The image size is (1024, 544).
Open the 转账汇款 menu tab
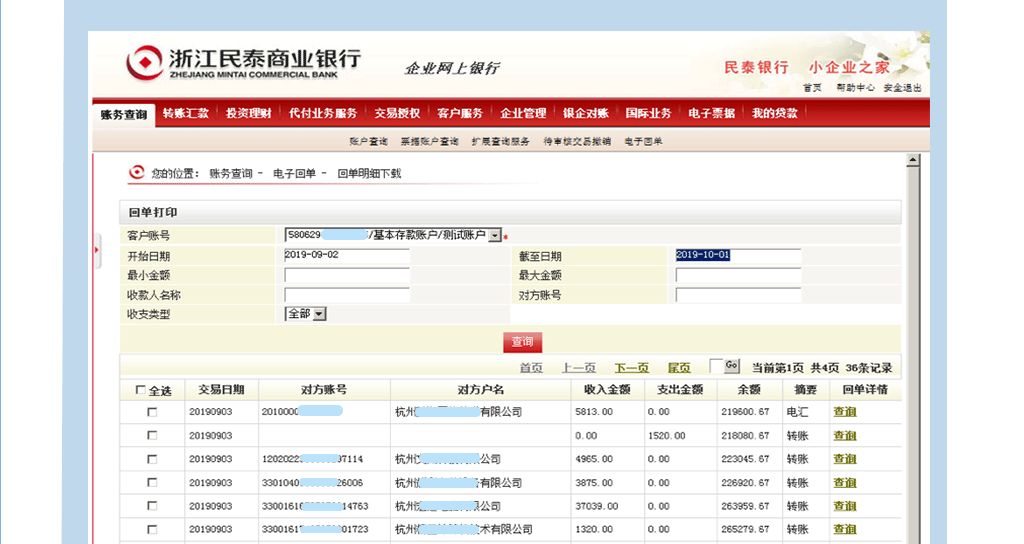[185, 113]
